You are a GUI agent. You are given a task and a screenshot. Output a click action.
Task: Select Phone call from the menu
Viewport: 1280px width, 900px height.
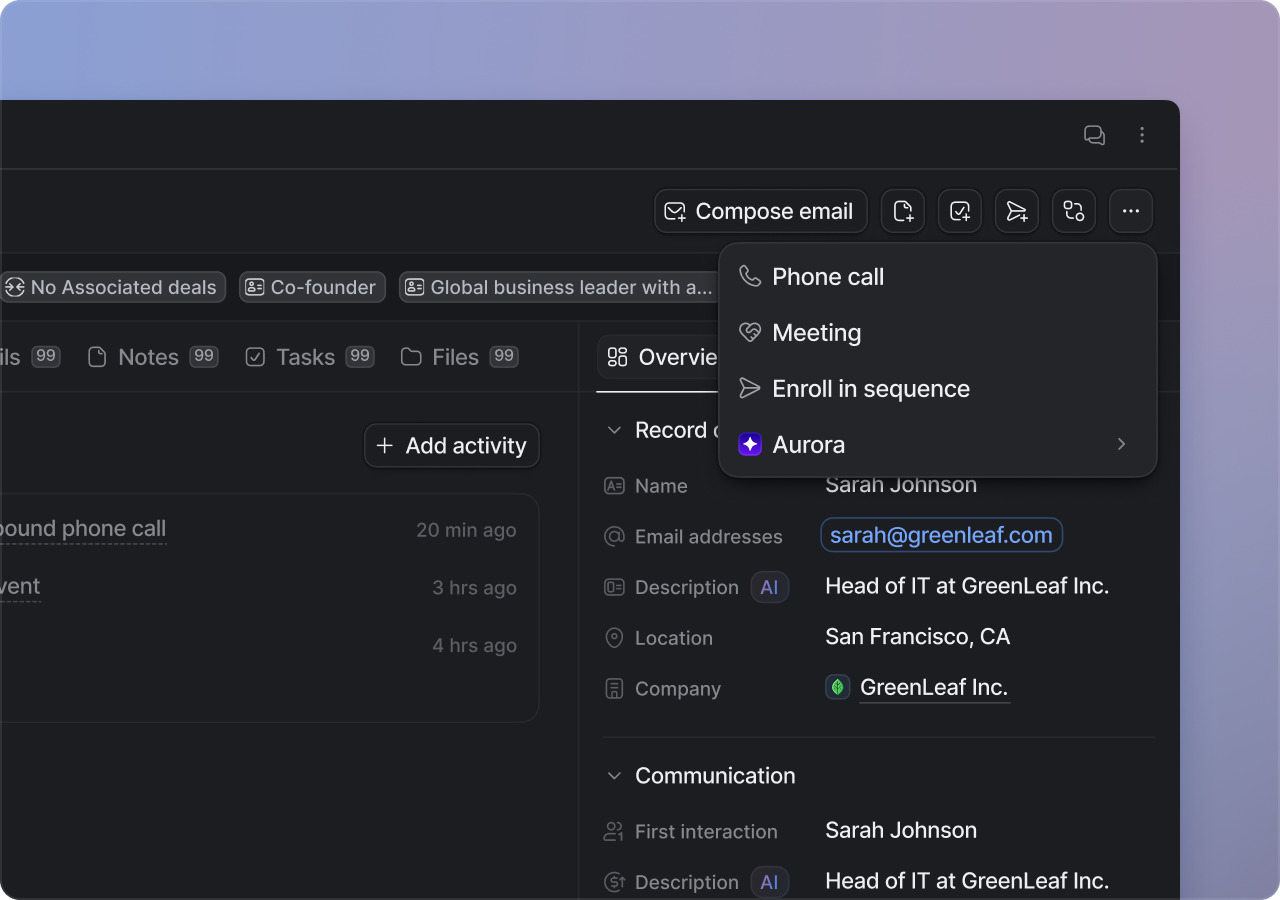(x=938, y=277)
